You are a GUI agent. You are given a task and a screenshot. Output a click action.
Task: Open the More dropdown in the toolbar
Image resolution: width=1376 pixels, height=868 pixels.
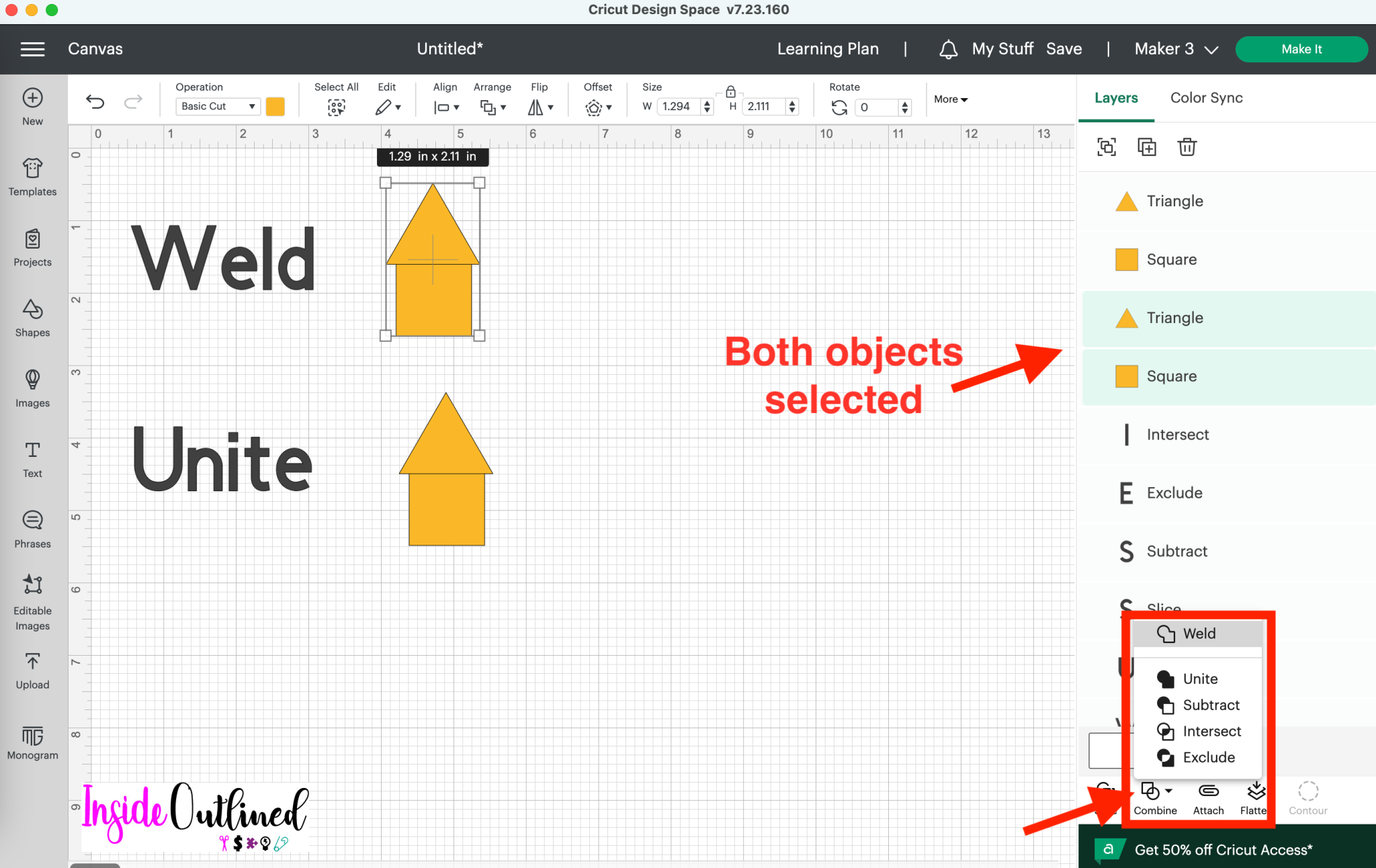(949, 99)
